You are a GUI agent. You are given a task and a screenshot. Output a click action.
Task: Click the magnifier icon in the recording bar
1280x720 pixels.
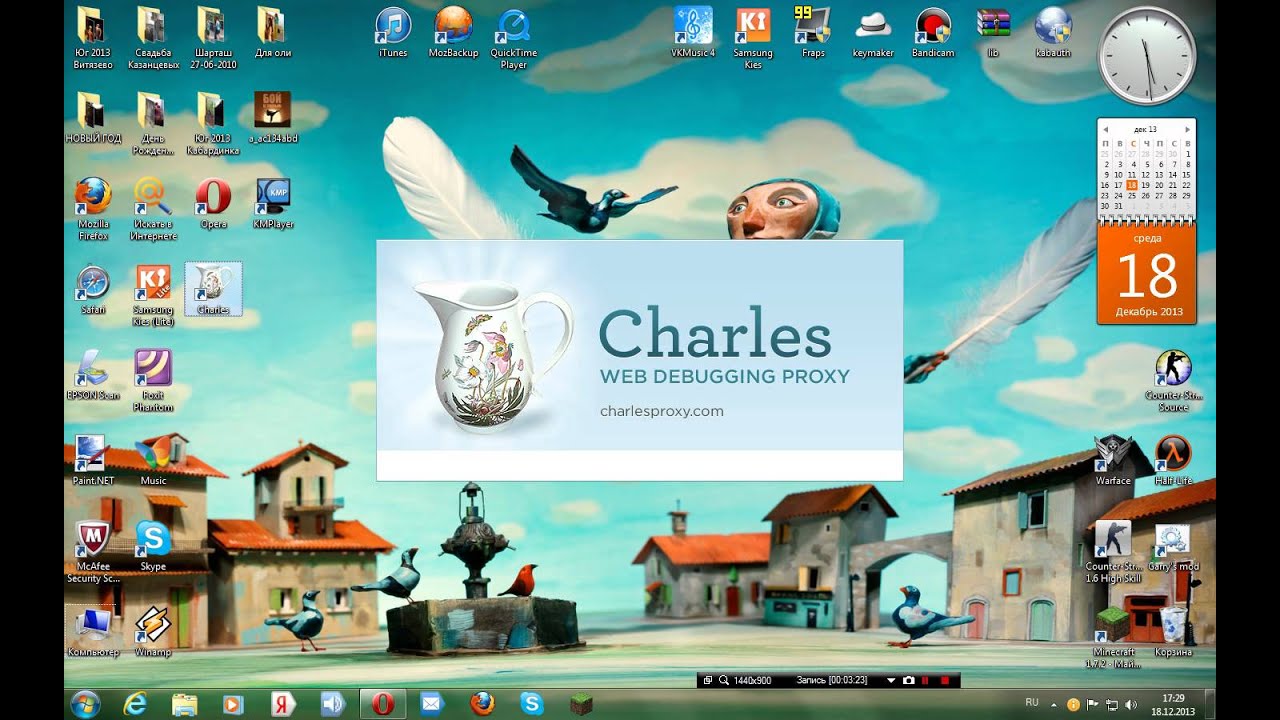[x=723, y=680]
